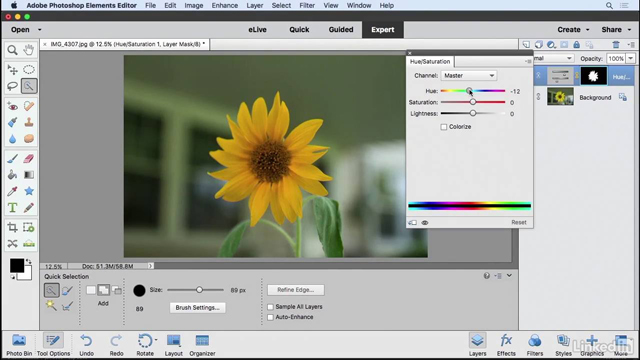Open the Organizer button
Image resolution: width=640 pixels, height=360 pixels.
202,345
